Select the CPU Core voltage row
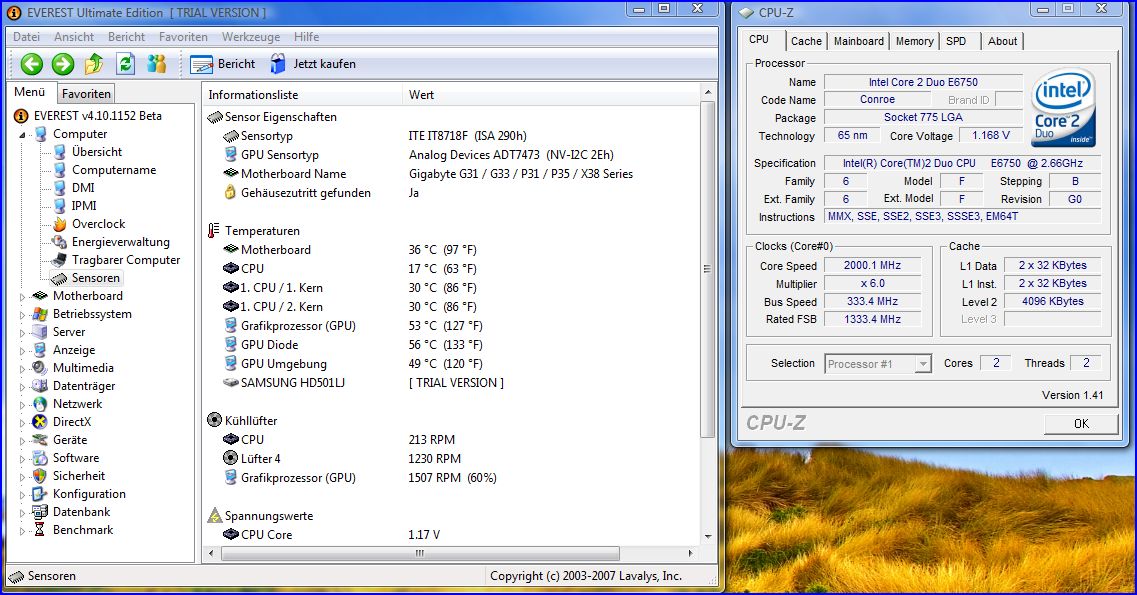 452,535
